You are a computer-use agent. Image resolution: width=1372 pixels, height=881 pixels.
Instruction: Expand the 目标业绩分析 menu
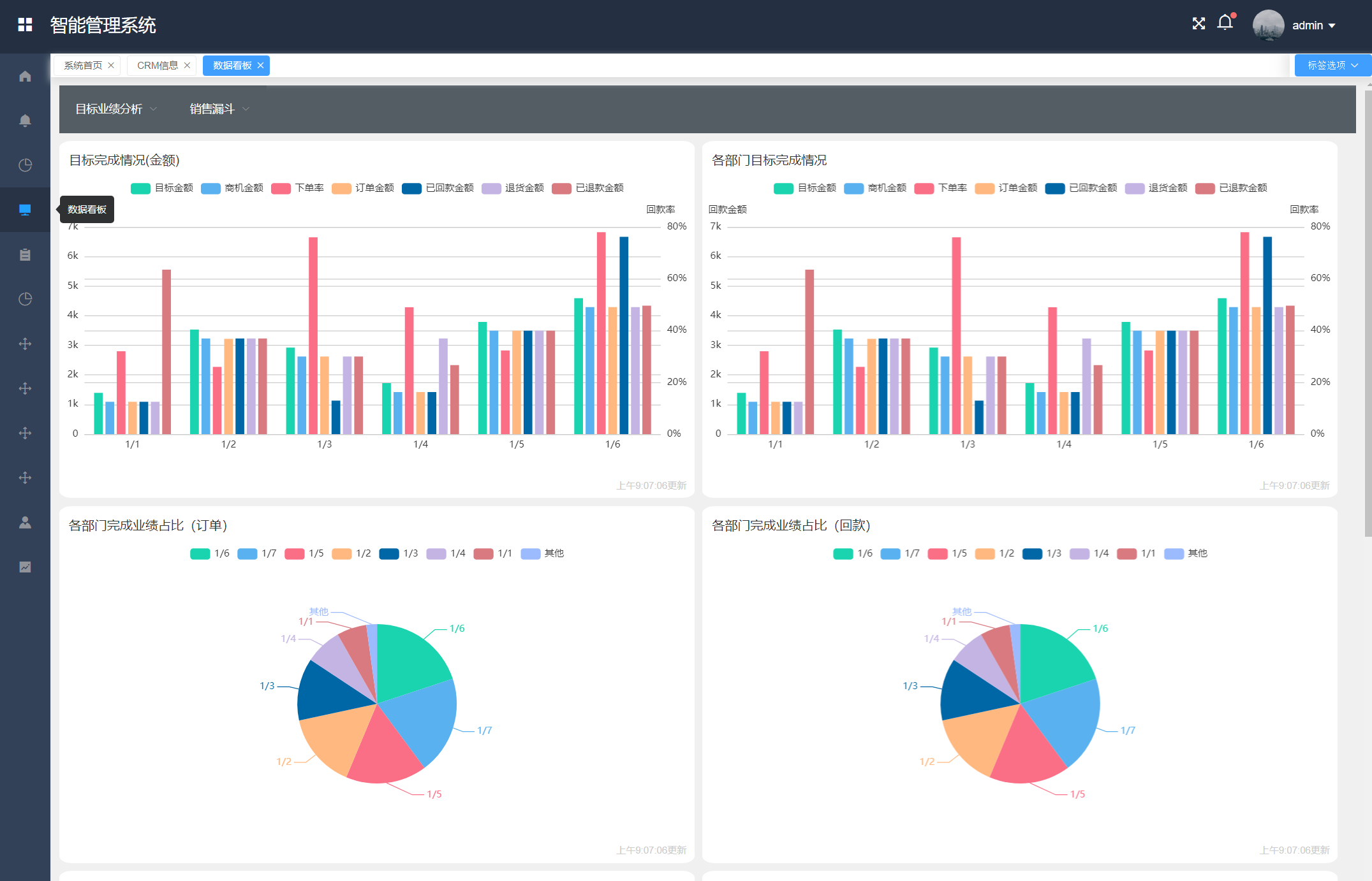(x=115, y=109)
